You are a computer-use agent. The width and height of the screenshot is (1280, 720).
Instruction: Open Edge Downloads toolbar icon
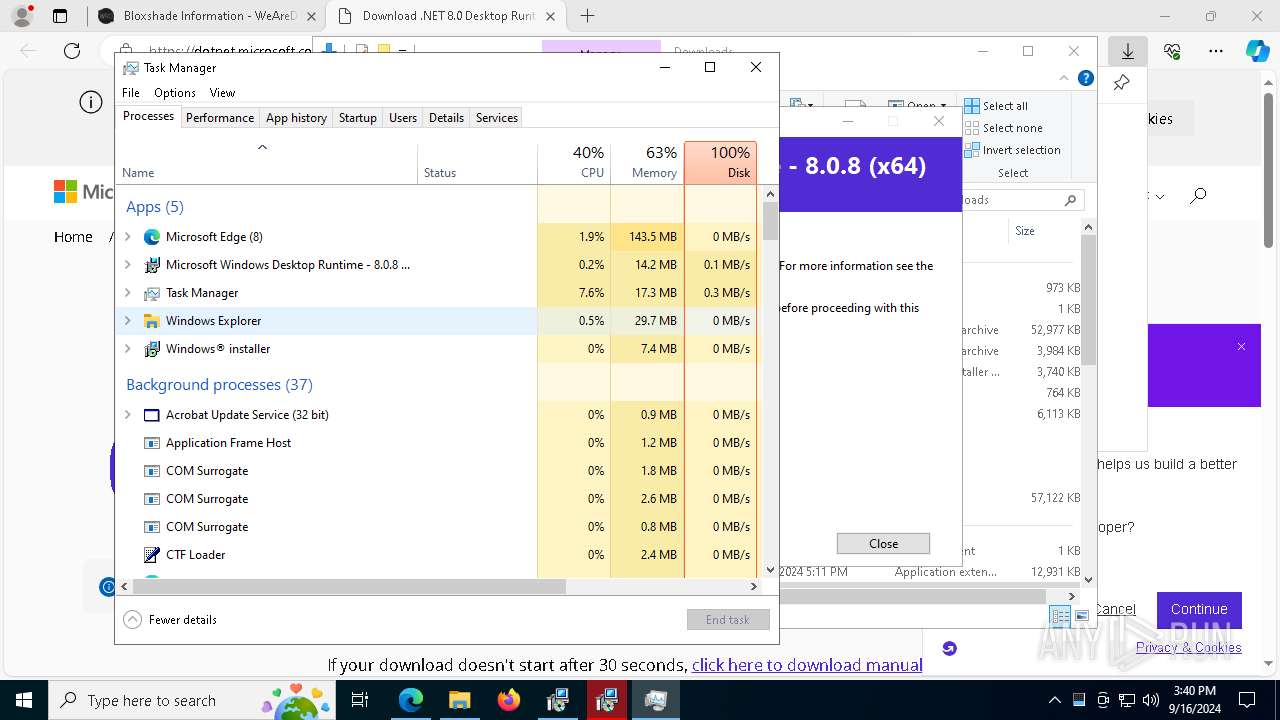[x=1128, y=51]
